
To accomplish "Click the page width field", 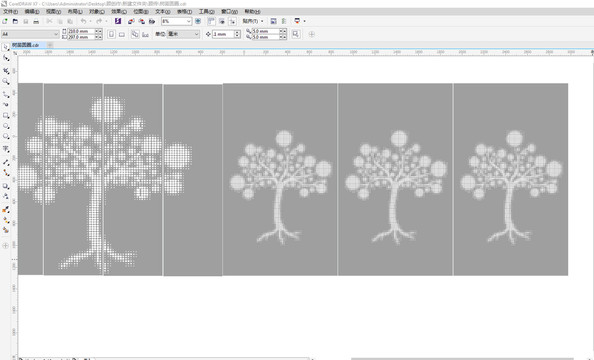I will (81, 31).
